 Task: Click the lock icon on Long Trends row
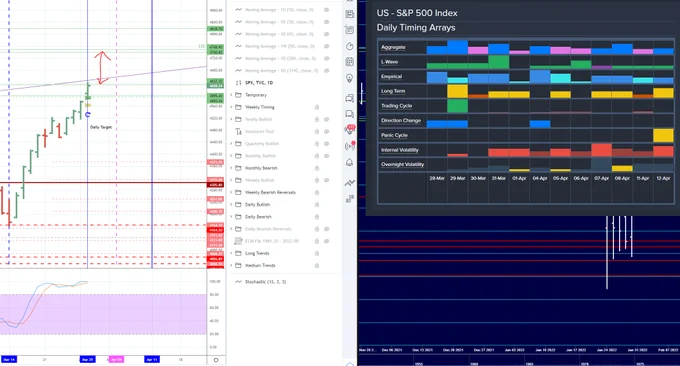click(x=317, y=253)
